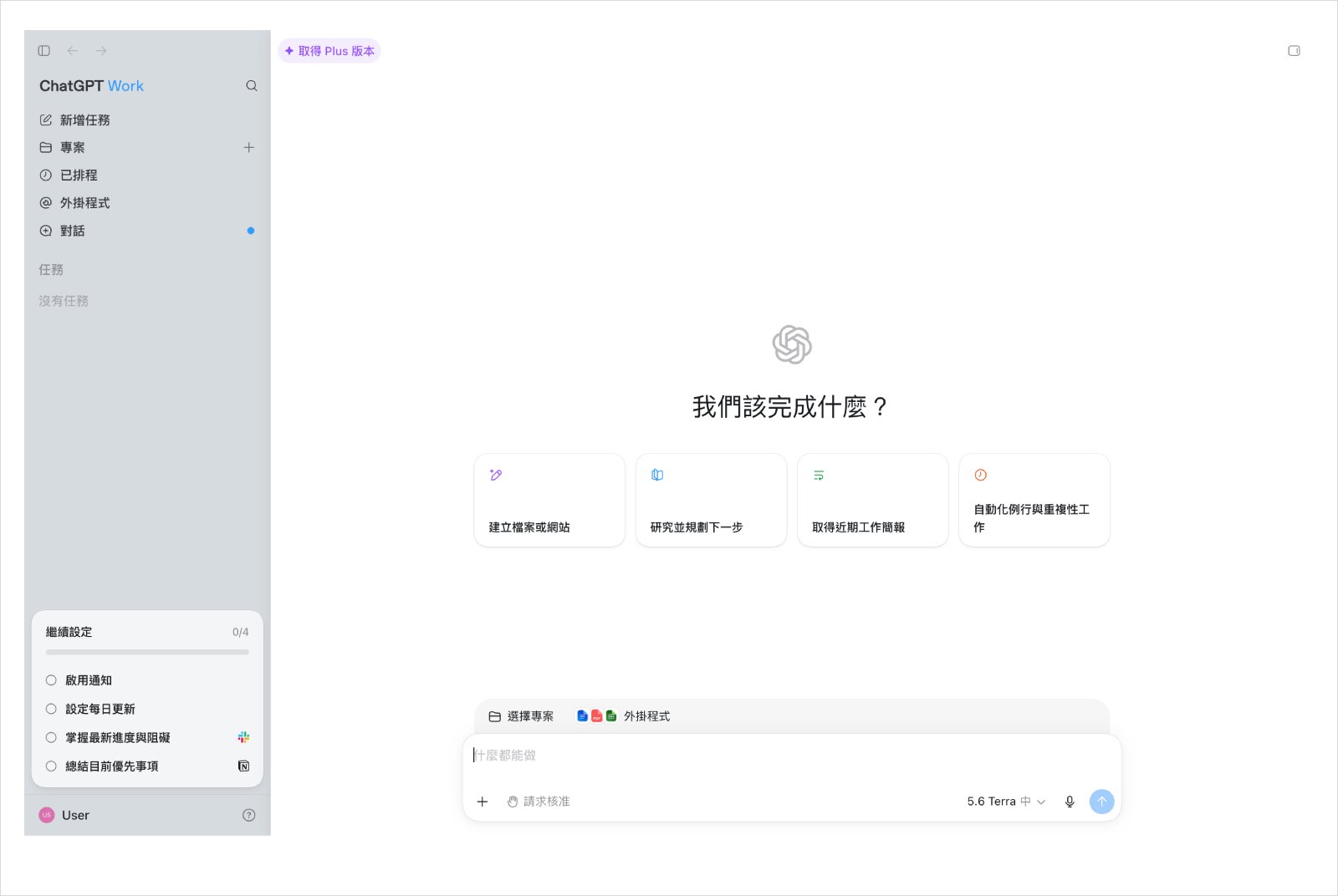
Task: Focus the 什麼都能做 prompt input
Action: coord(792,756)
